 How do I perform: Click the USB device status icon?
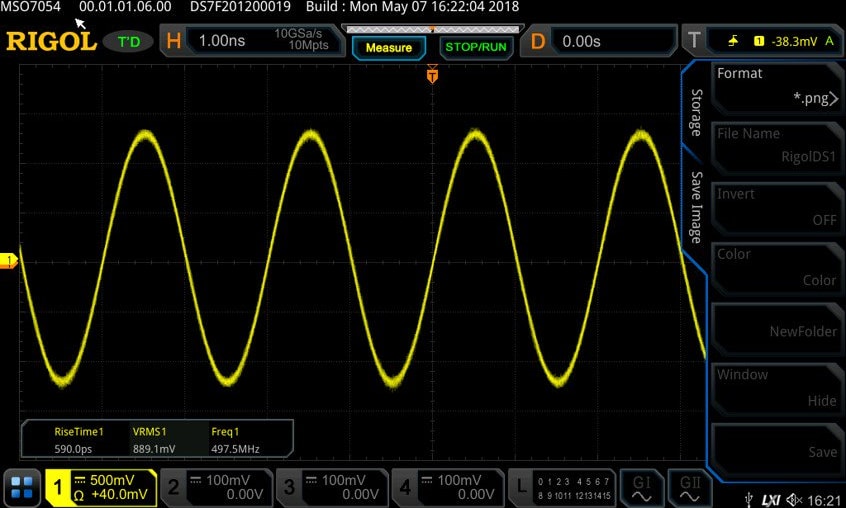click(x=748, y=500)
